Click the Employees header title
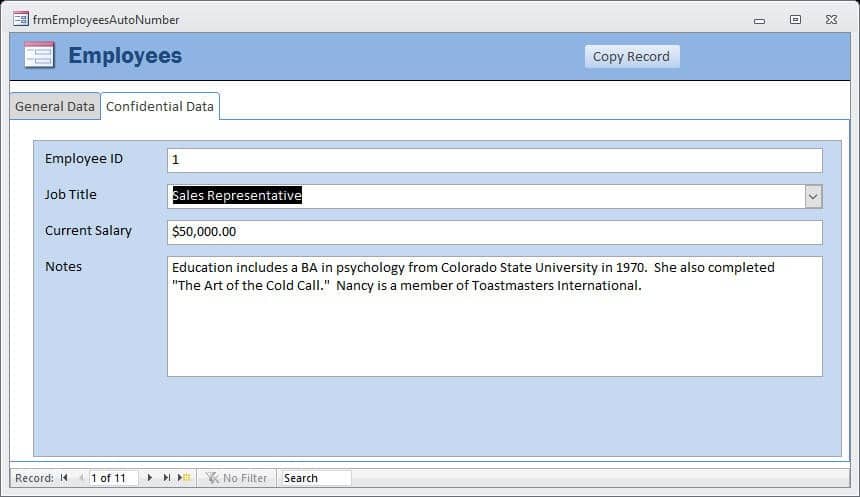Viewport: 860px width, 497px height. click(125, 55)
